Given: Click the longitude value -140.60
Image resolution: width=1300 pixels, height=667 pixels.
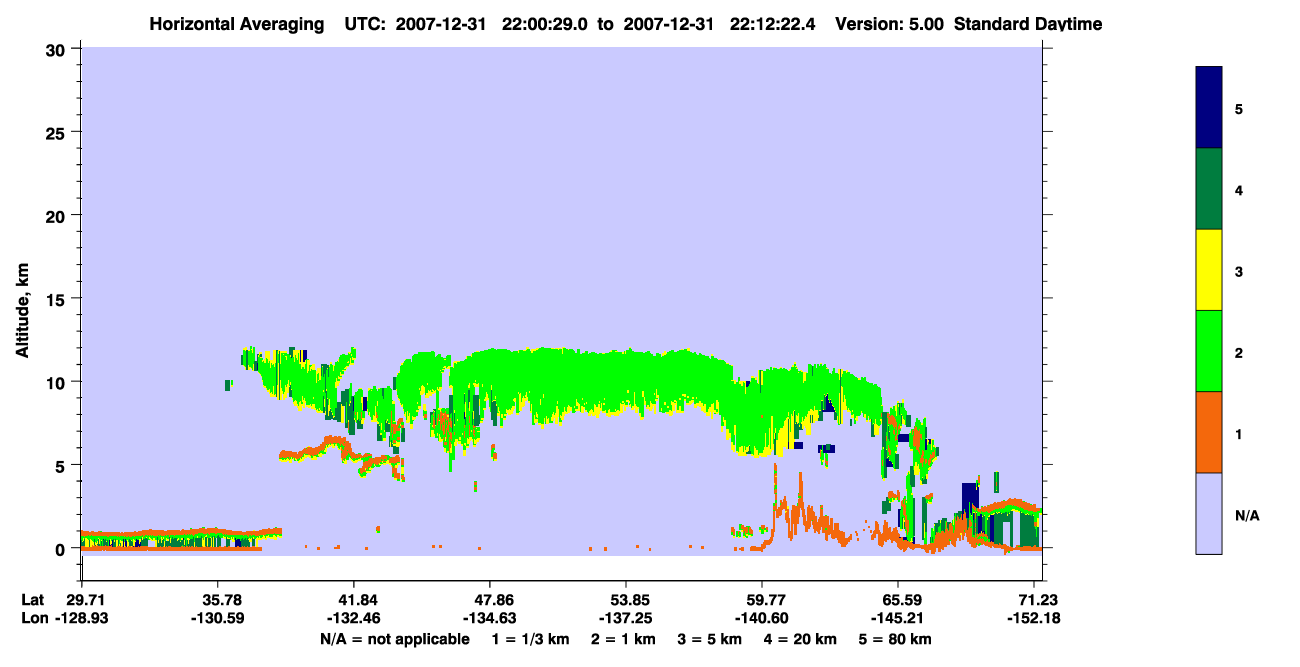Looking at the screenshot, I should (761, 618).
